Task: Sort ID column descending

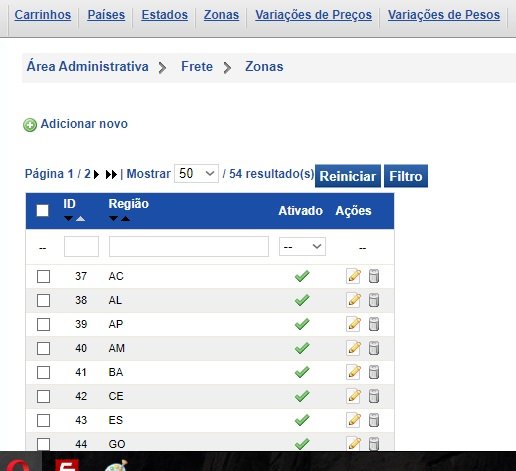Action: click(x=68, y=219)
